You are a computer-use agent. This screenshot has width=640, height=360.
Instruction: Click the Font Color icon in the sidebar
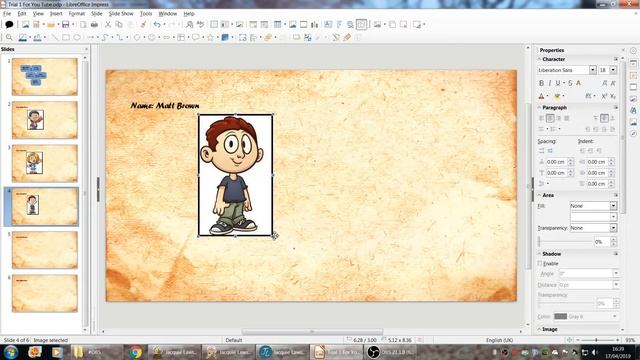click(x=541, y=96)
